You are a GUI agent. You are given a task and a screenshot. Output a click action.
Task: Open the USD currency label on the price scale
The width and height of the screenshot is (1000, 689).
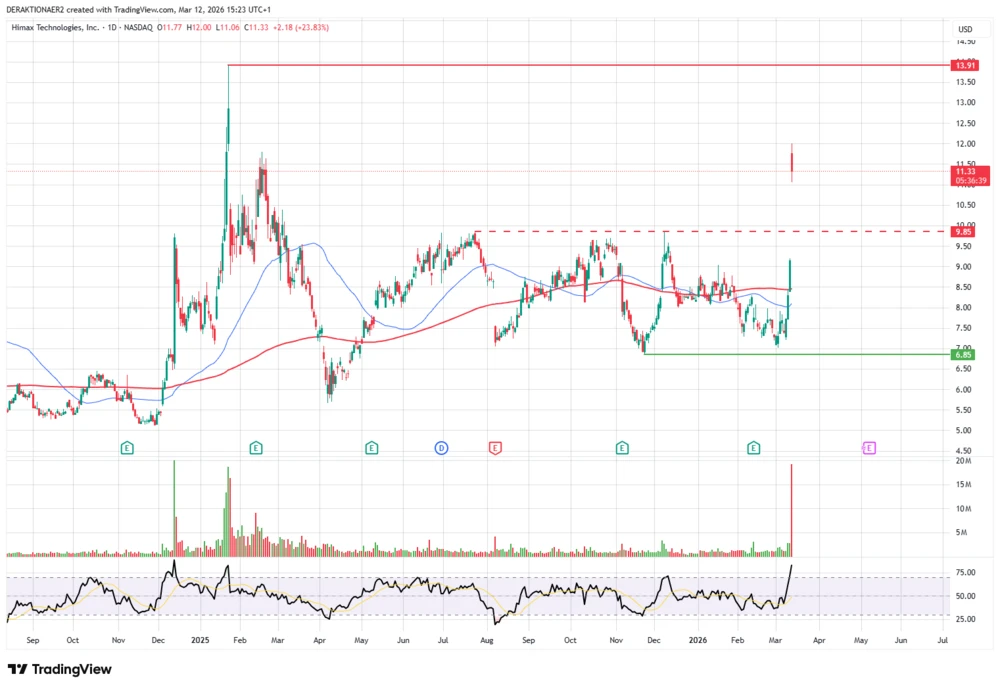coord(965,29)
